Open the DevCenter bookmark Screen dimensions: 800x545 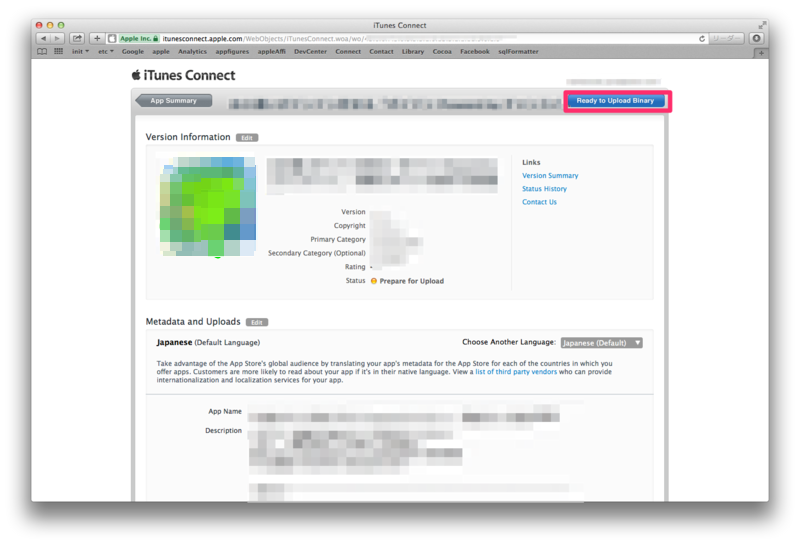pyautogui.click(x=310, y=52)
